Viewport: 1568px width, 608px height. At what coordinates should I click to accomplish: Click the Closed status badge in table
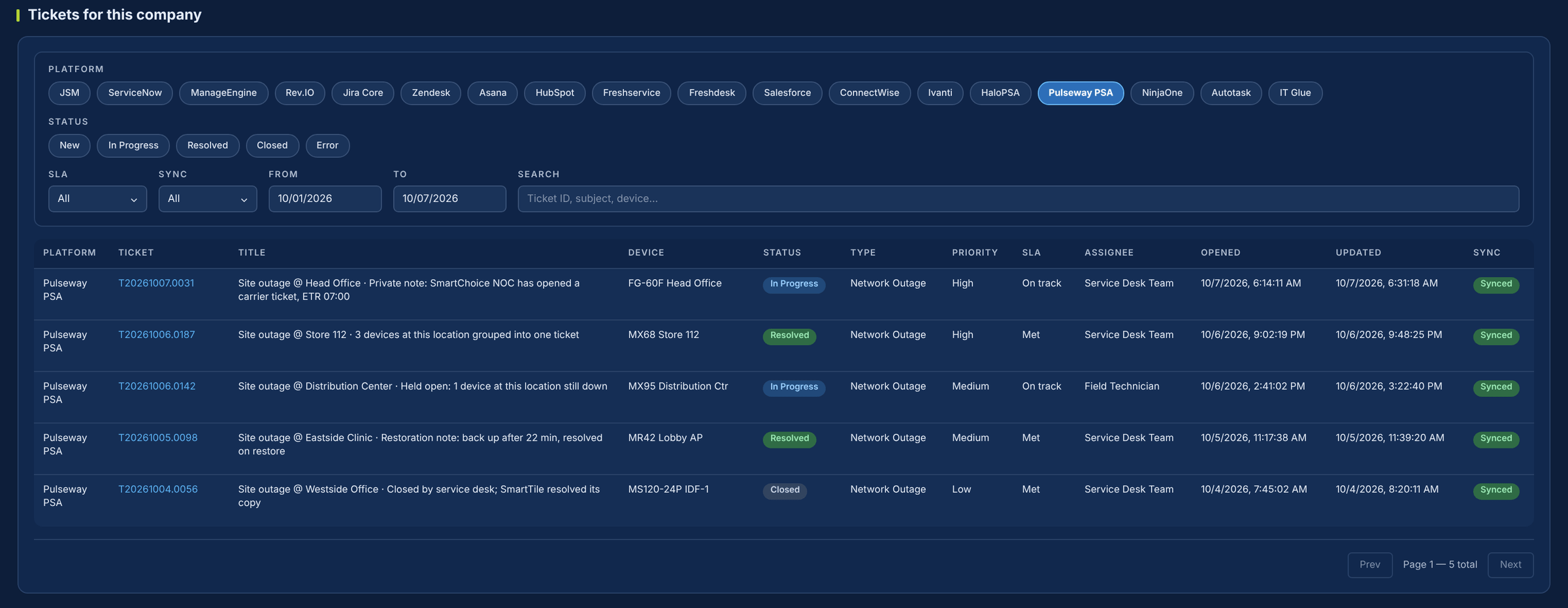(785, 490)
